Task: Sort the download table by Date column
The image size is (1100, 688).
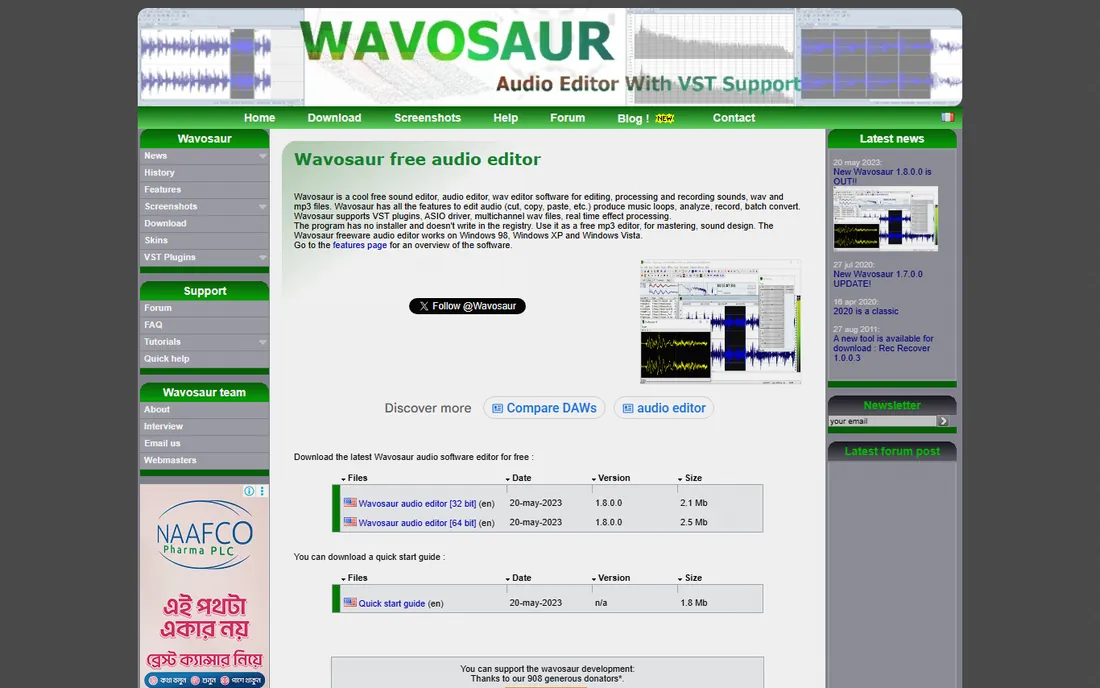Action: point(518,478)
